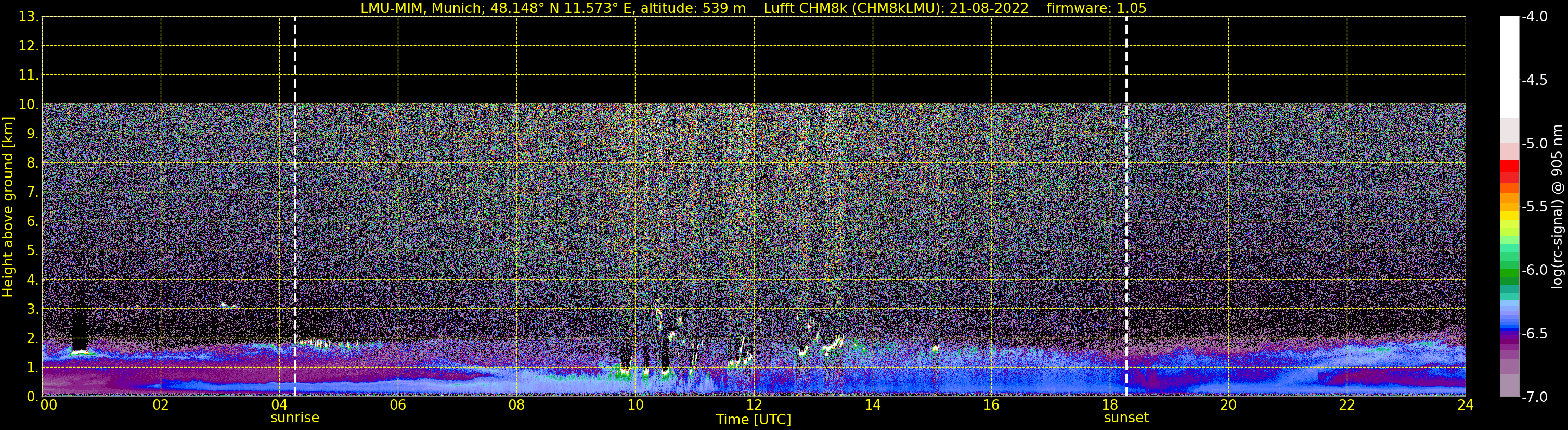Click the '06' time axis tick label
This screenshot has width=1568, height=430.
[398, 406]
